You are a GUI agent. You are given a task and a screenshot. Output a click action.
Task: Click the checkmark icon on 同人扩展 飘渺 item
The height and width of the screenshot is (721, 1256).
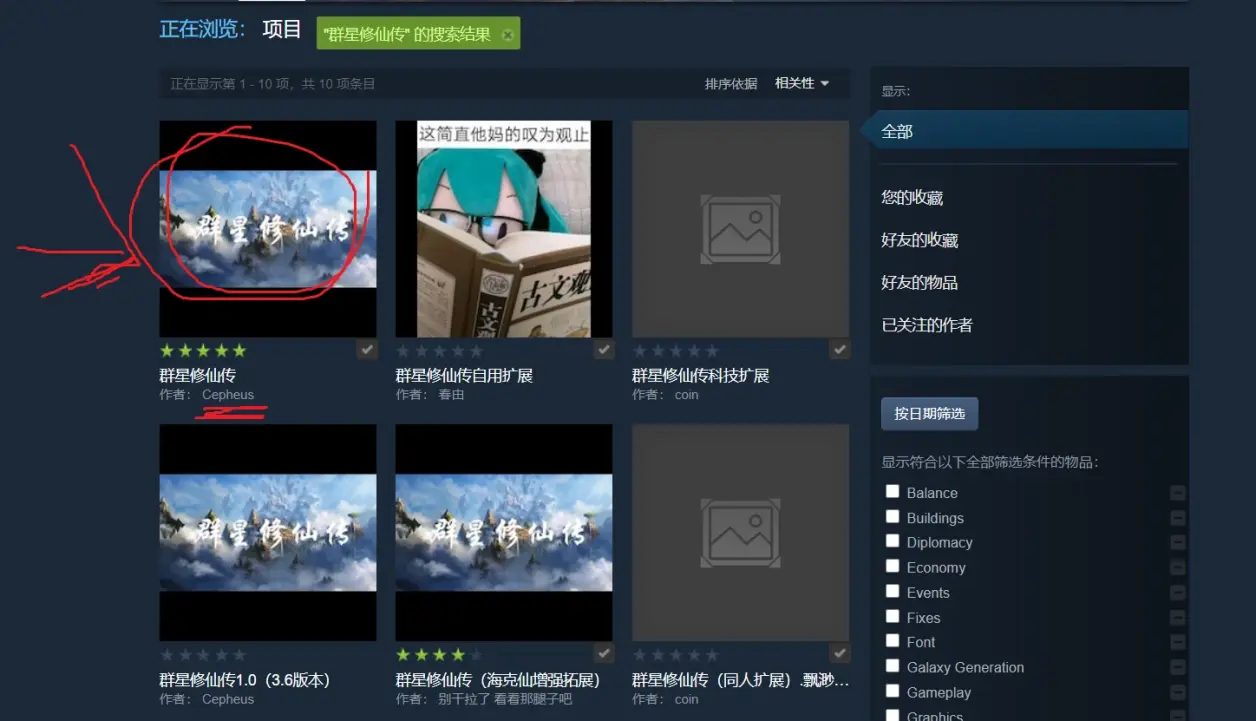tap(839, 654)
